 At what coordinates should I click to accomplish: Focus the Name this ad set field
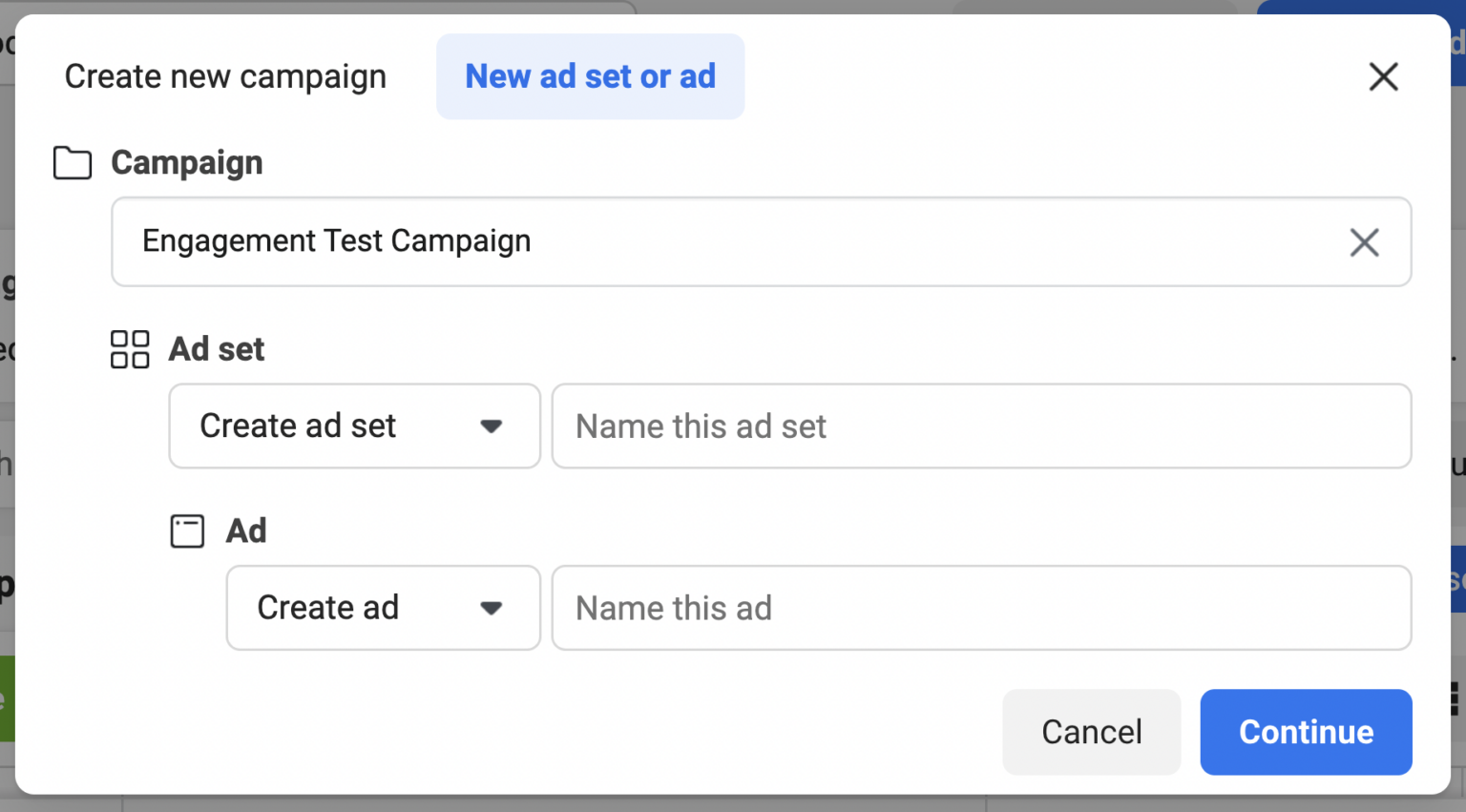[981, 427]
